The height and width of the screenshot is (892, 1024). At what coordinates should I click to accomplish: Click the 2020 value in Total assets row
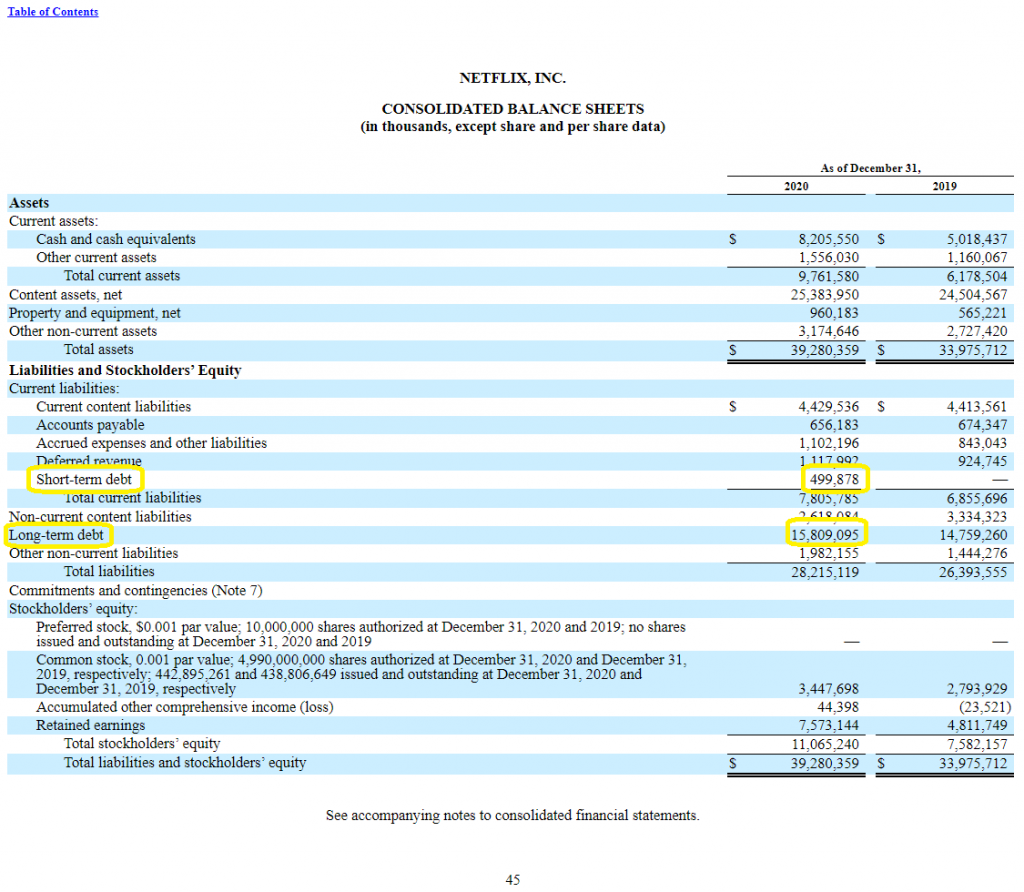pyautogui.click(x=825, y=351)
